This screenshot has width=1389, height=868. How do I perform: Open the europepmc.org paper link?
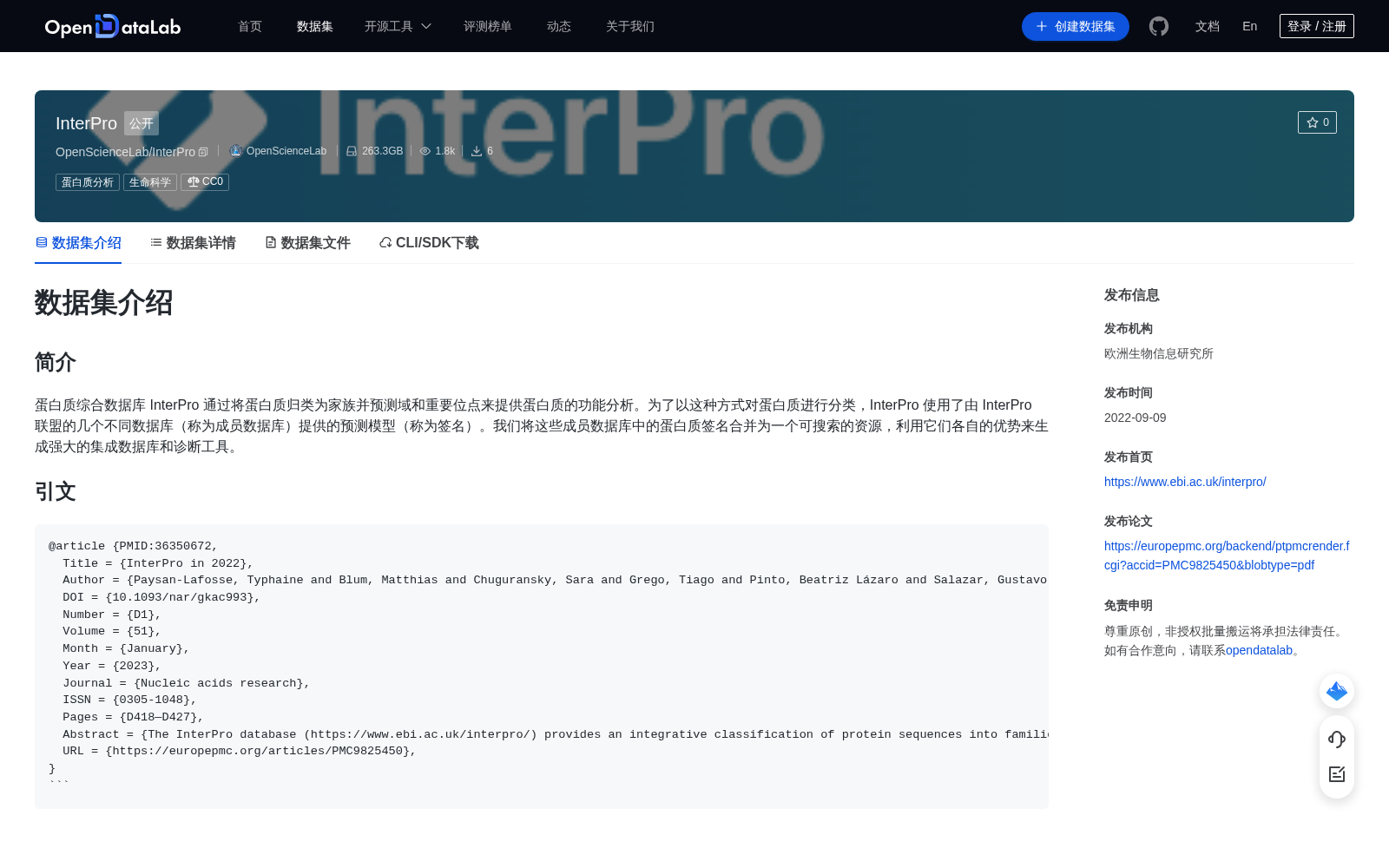point(1227,556)
